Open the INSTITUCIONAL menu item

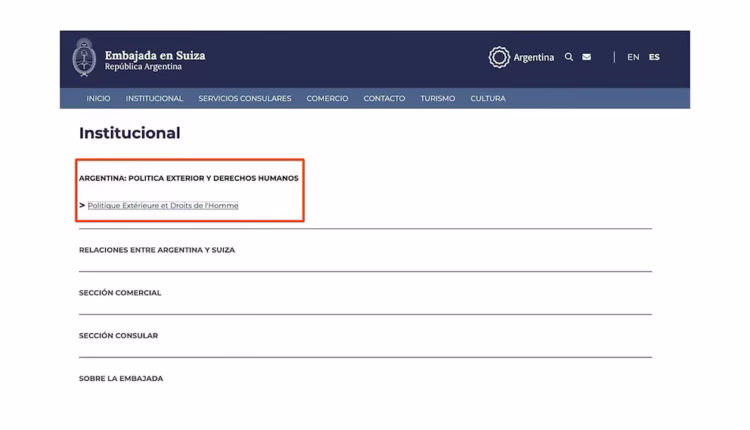[x=154, y=98]
